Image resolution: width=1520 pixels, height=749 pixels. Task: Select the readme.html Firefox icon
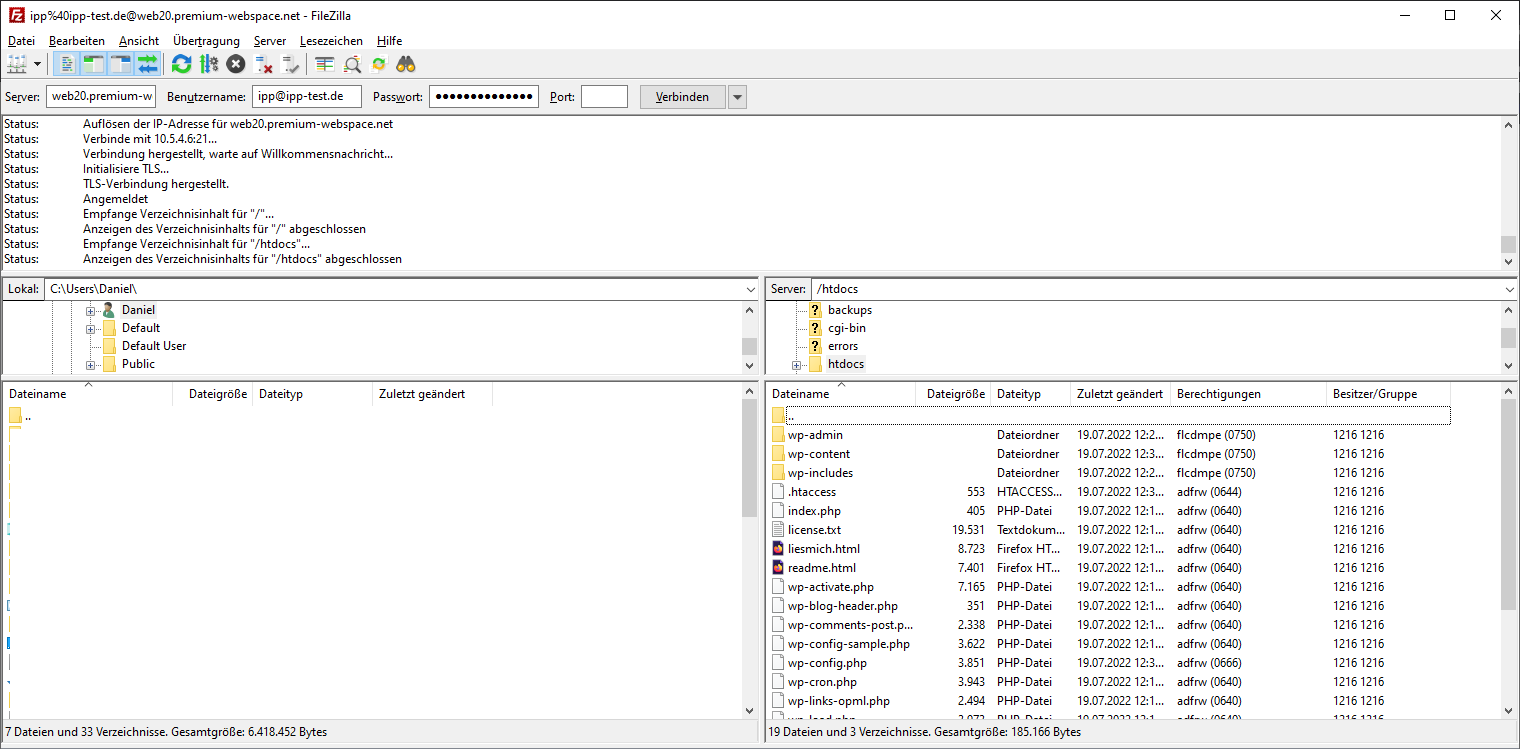pyautogui.click(x=779, y=568)
